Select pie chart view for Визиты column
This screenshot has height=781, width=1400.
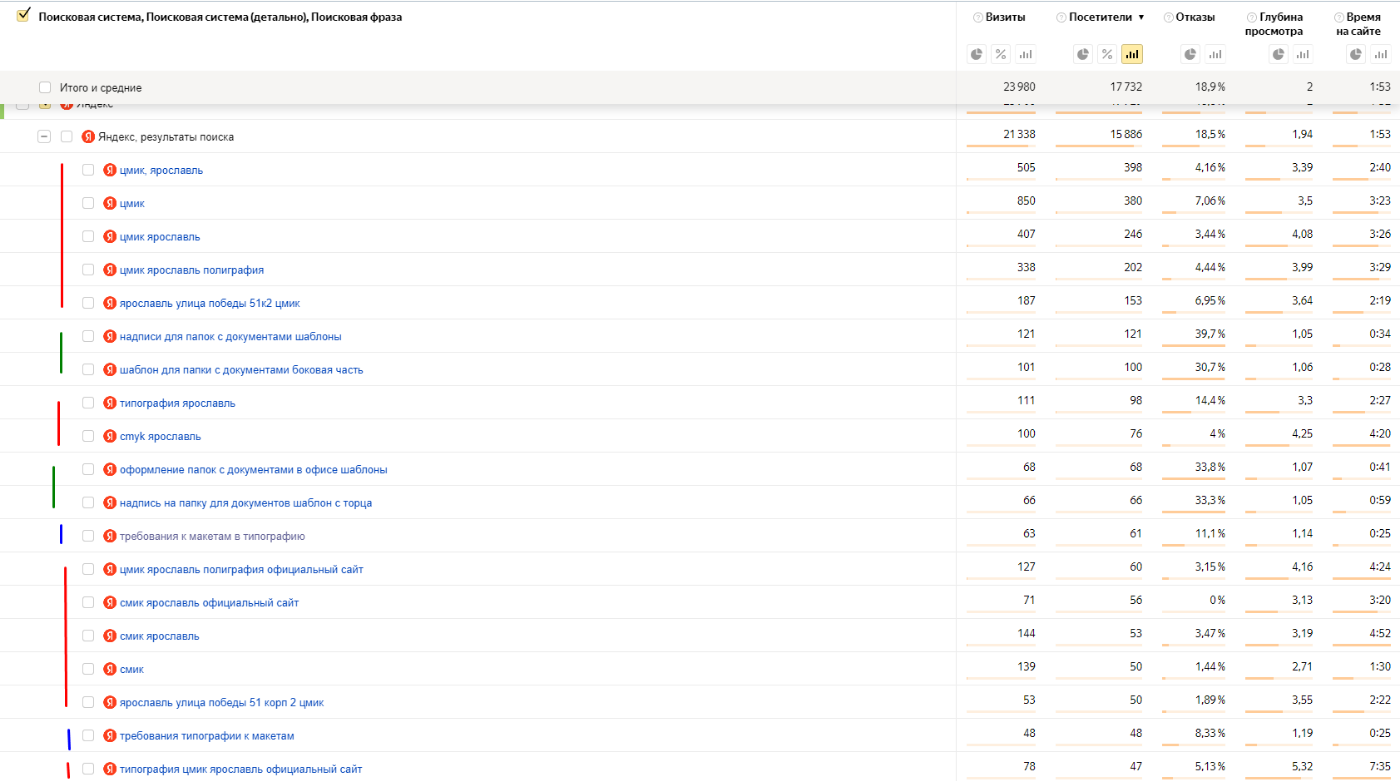point(976,54)
